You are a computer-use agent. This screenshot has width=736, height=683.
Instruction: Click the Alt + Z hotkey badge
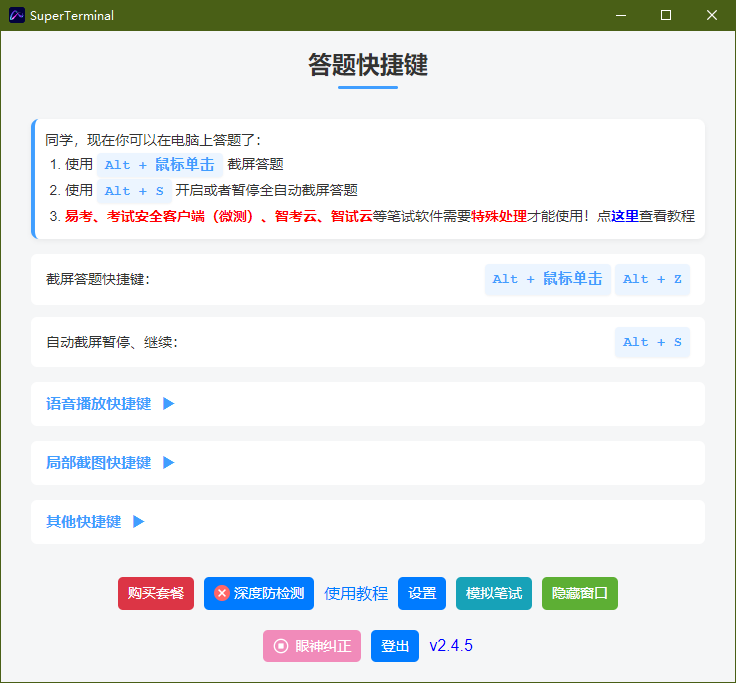pyautogui.click(x=652, y=279)
